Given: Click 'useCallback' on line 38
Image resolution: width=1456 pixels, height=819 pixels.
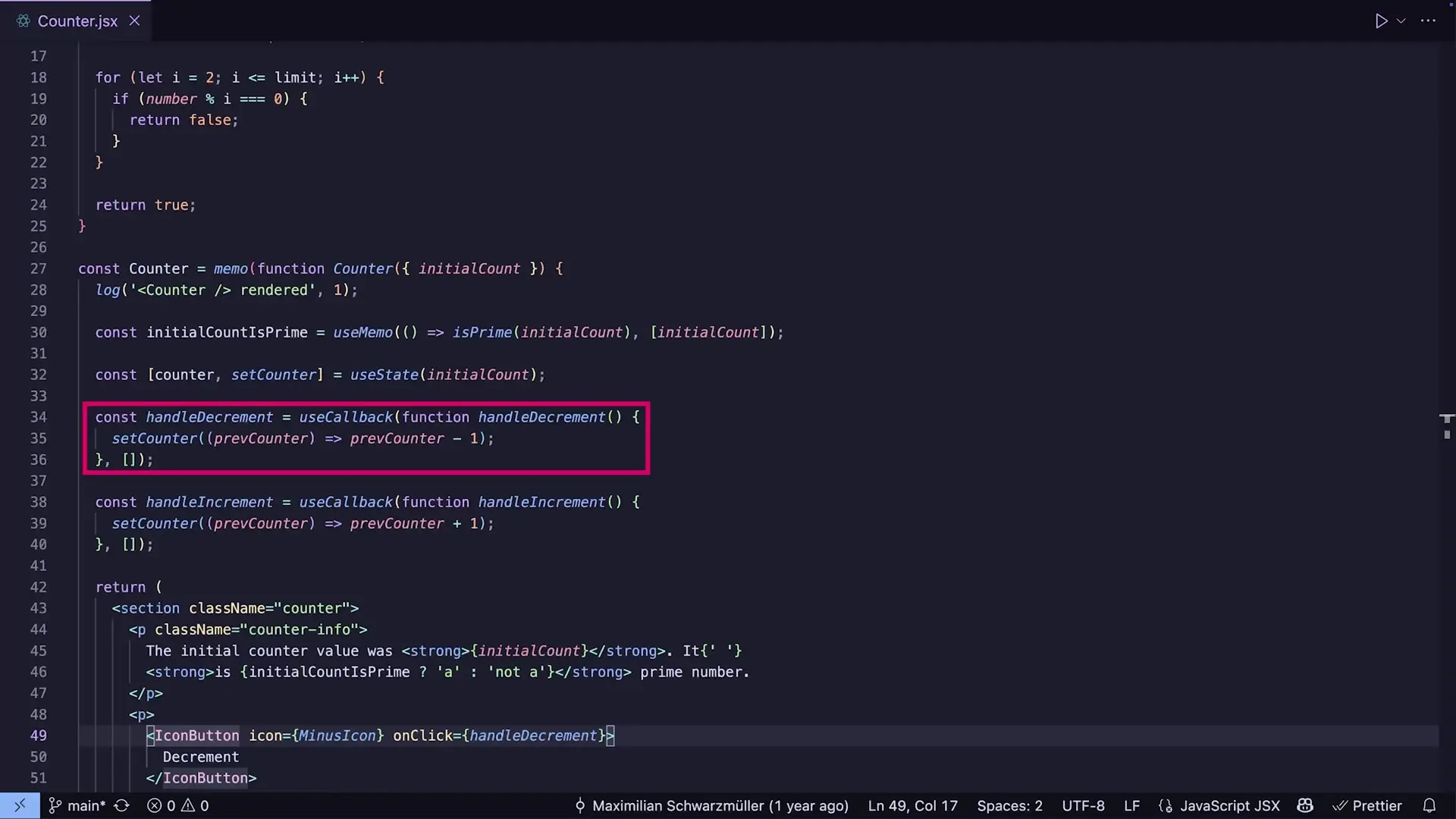Looking at the screenshot, I should pyautogui.click(x=346, y=502).
